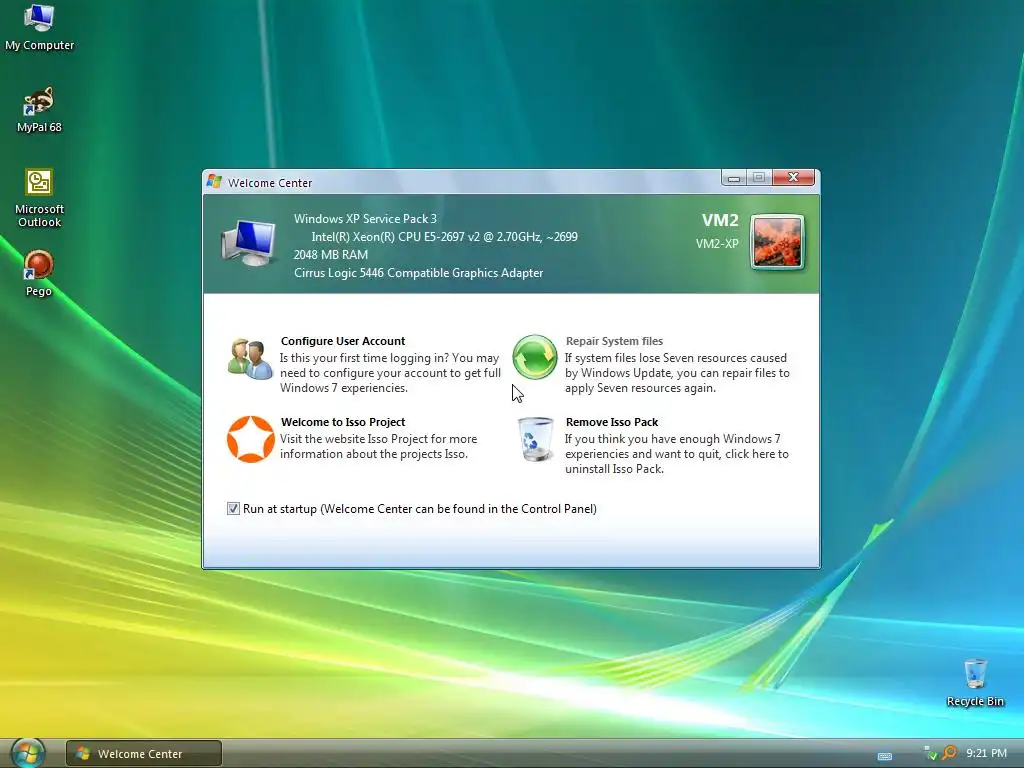The width and height of the screenshot is (1024, 768).
Task: Select the Microsoft Outlook desktop icon
Action: click(x=39, y=198)
